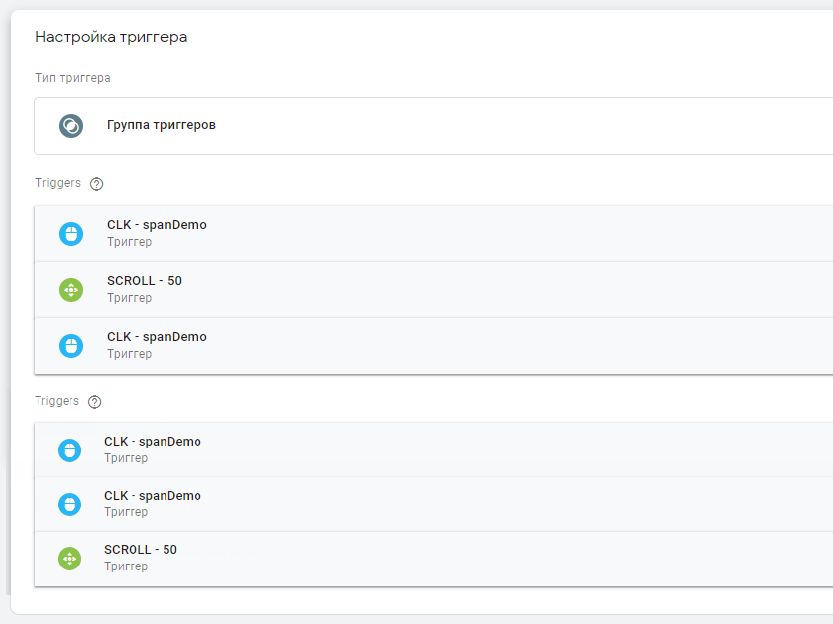This screenshot has width=833, height=624.
Task: Click the click icon beside second CLK - spanDemo below
Action: tap(70, 503)
